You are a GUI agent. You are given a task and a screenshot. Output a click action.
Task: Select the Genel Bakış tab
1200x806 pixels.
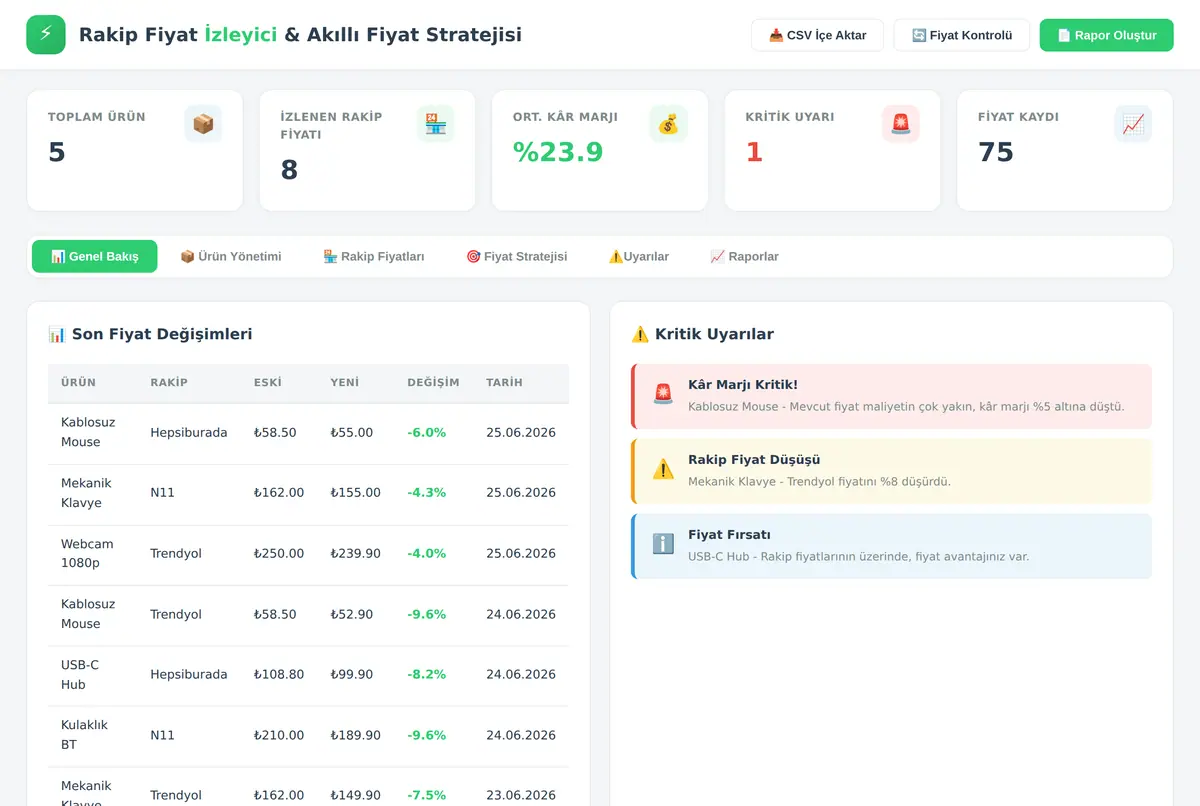pos(94,256)
